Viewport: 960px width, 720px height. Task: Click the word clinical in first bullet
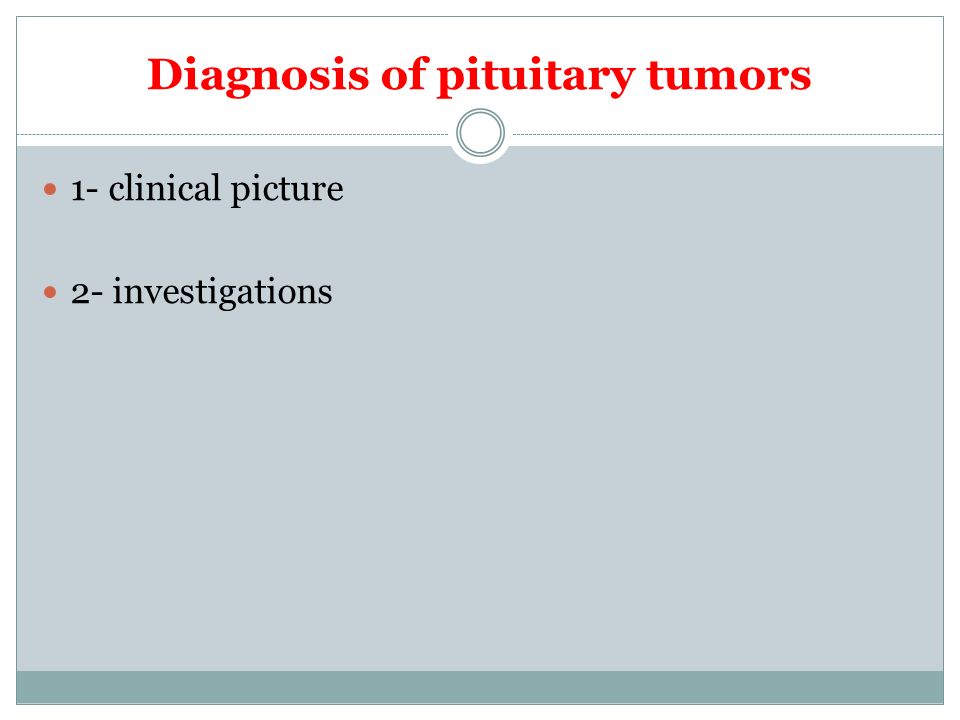[164, 187]
